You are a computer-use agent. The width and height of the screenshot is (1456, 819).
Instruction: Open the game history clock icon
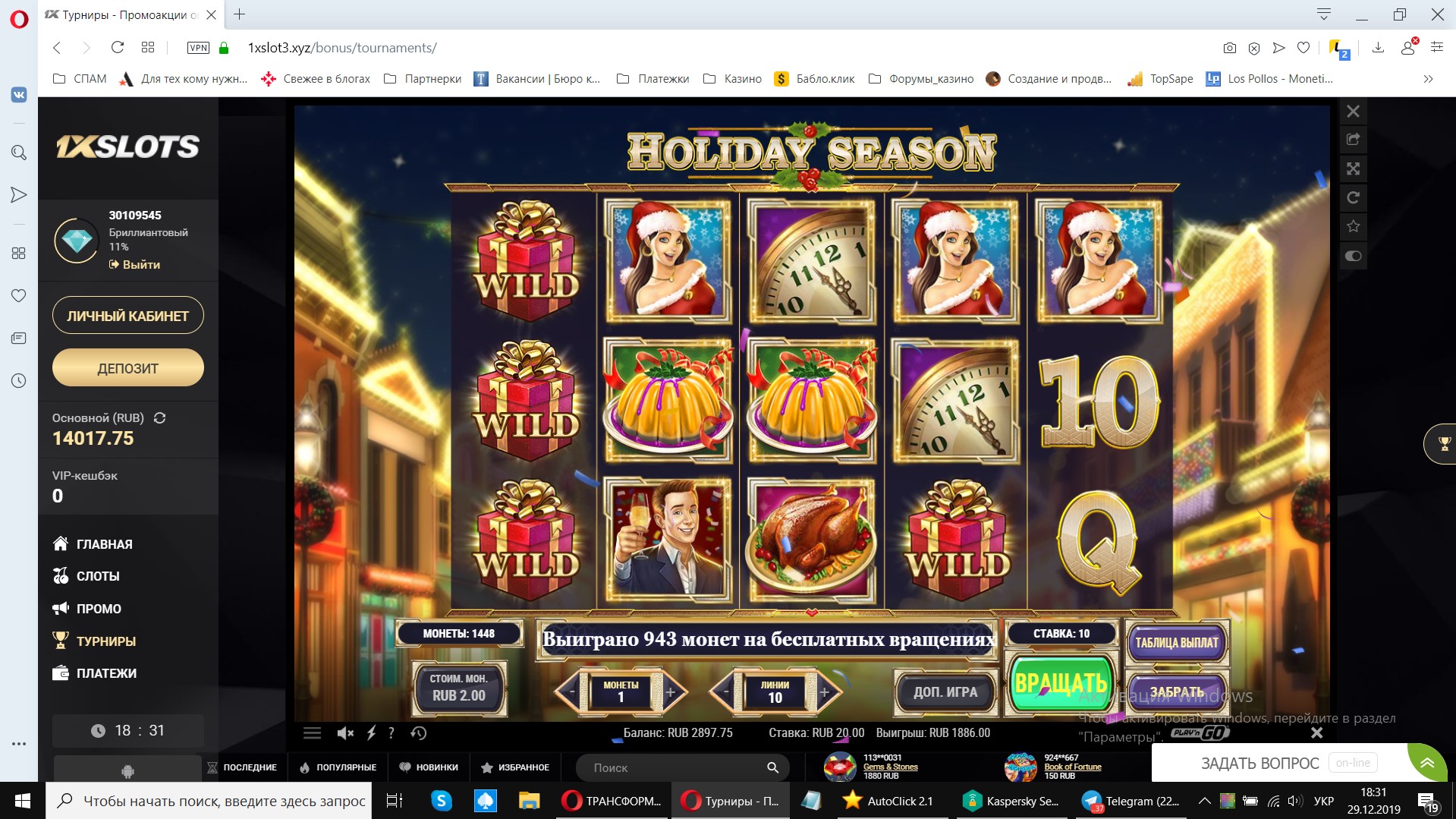419,732
